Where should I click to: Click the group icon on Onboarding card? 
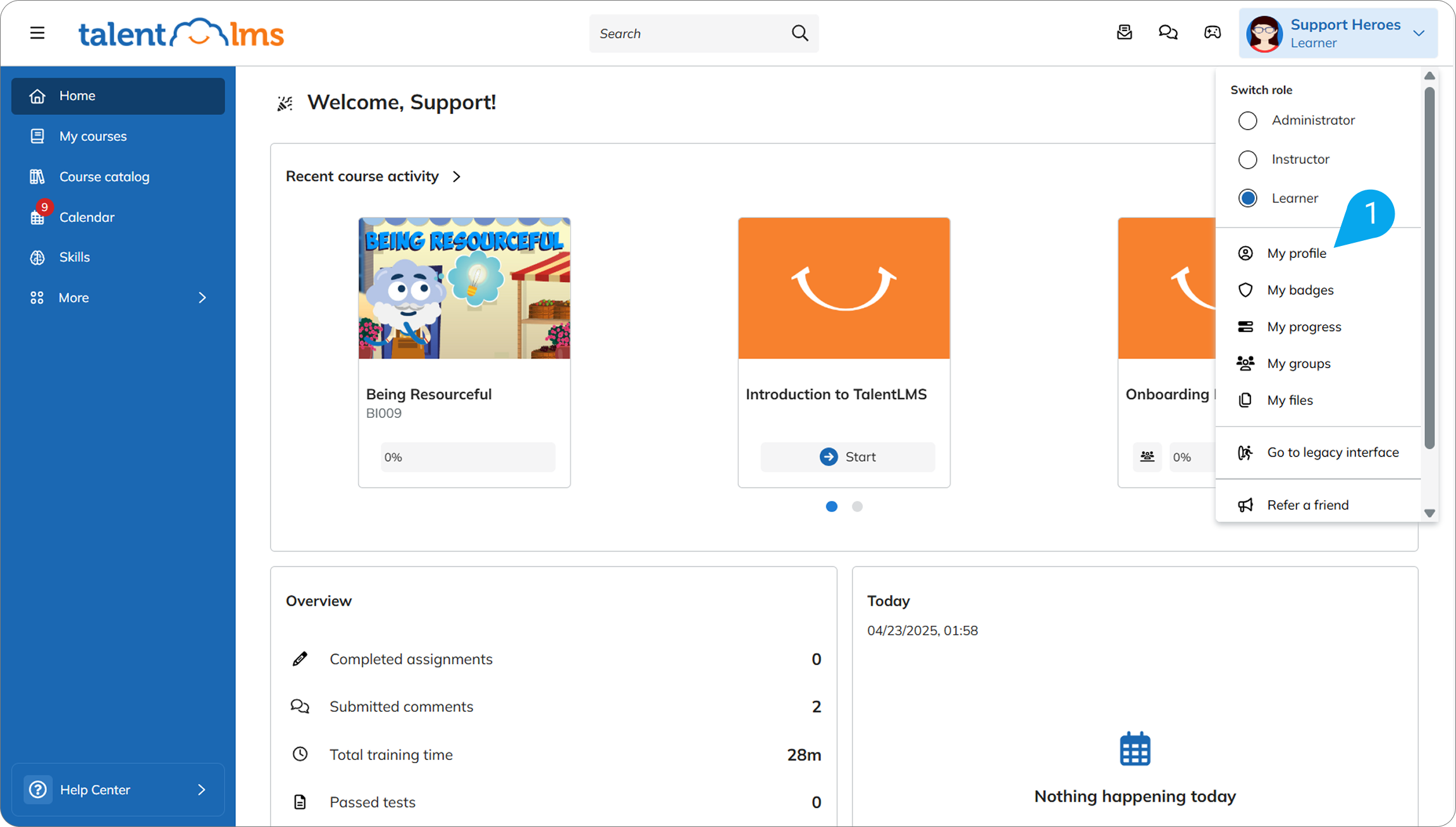(x=1147, y=456)
